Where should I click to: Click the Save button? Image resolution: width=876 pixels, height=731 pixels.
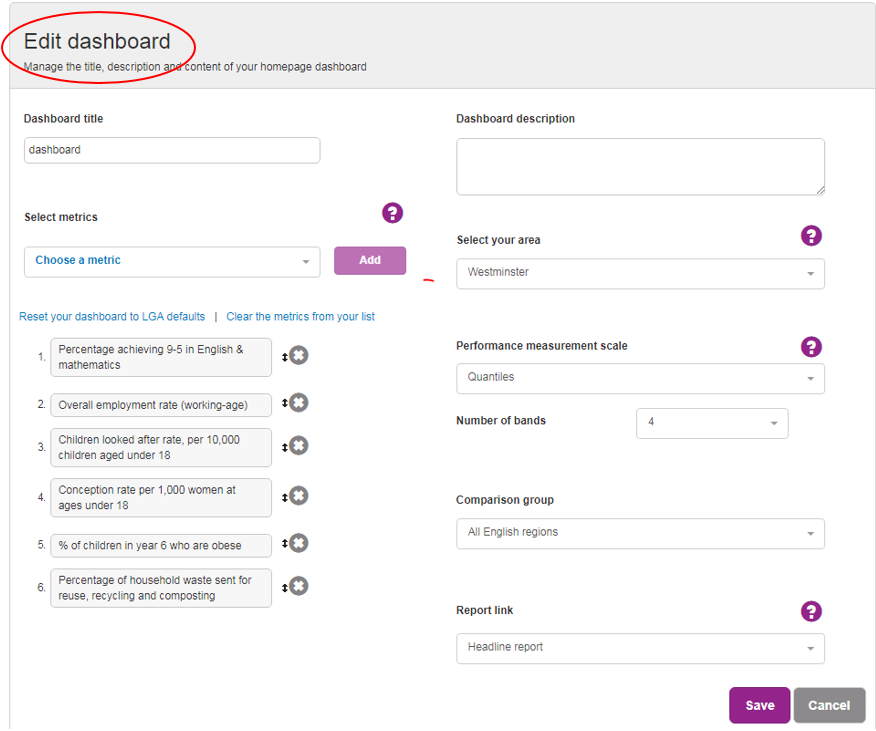coord(759,705)
